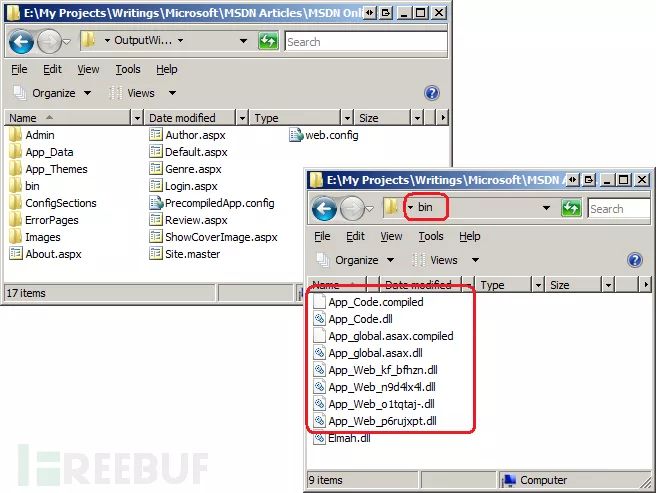656x493 pixels.
Task: Select the App_Code.dll file icon
Action: coord(319,319)
